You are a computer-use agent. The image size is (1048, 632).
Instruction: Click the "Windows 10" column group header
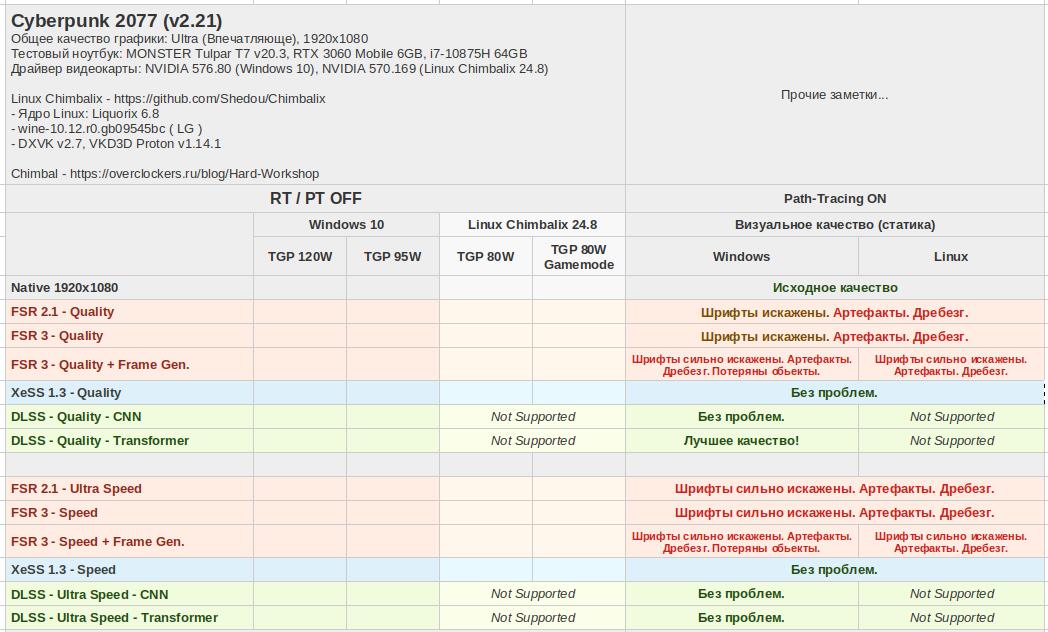click(346, 225)
